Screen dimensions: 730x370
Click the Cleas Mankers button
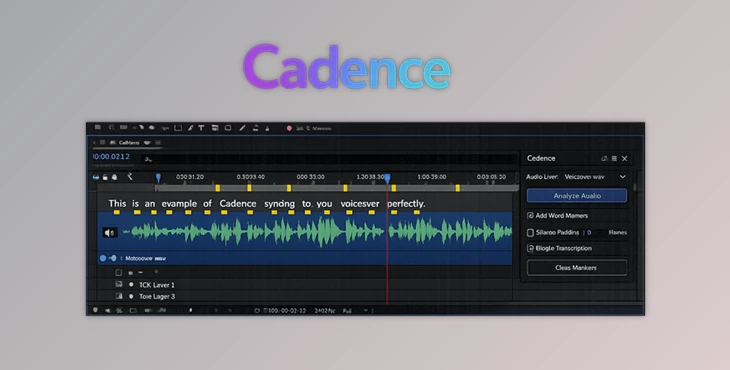coord(577,268)
